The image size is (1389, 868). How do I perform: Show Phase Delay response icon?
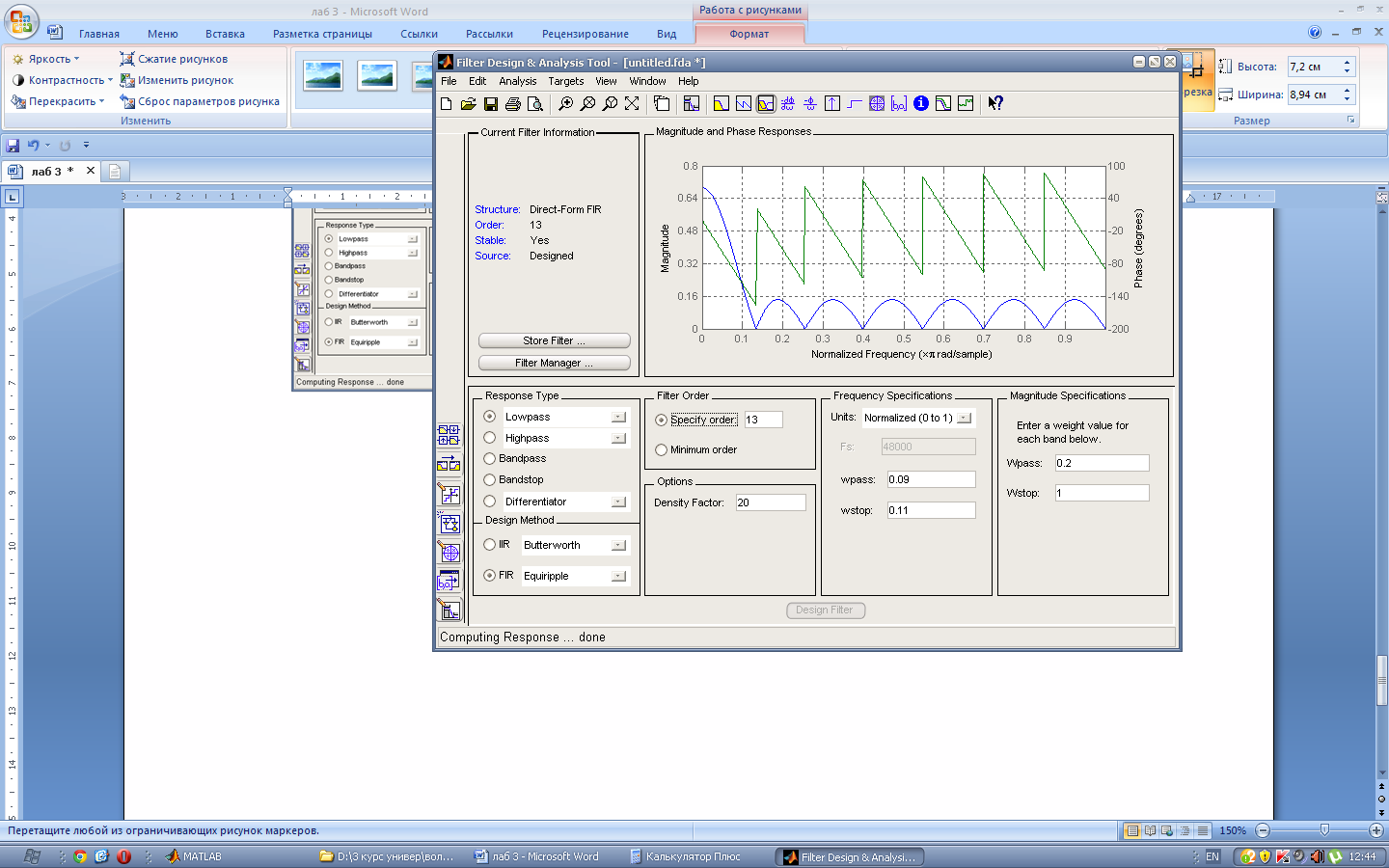tap(810, 103)
